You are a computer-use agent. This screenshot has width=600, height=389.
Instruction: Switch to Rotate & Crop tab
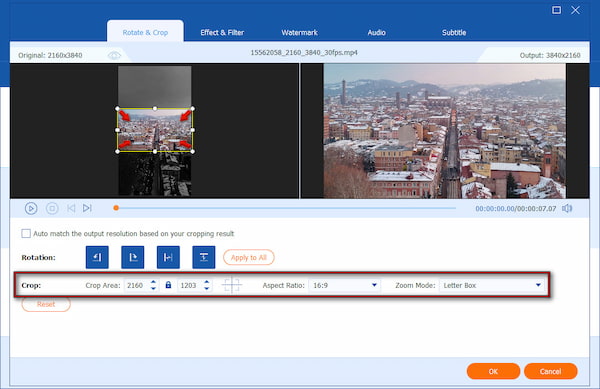[145, 33]
